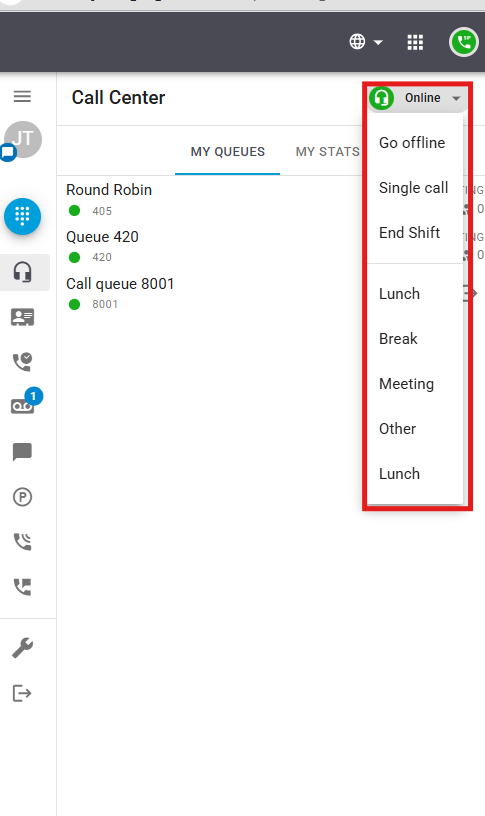This screenshot has height=816, width=485.
Task: Open the dial pad button
Action: pos(22,216)
